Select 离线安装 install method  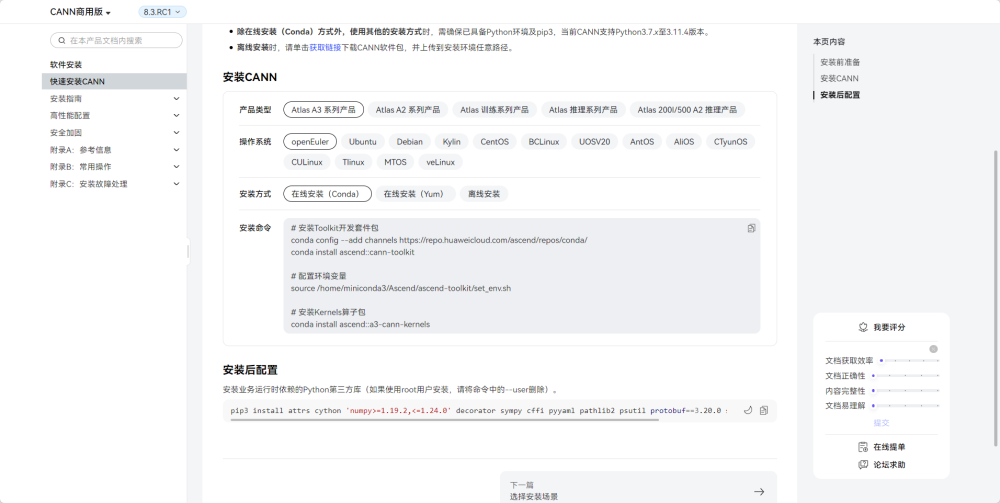coord(484,194)
